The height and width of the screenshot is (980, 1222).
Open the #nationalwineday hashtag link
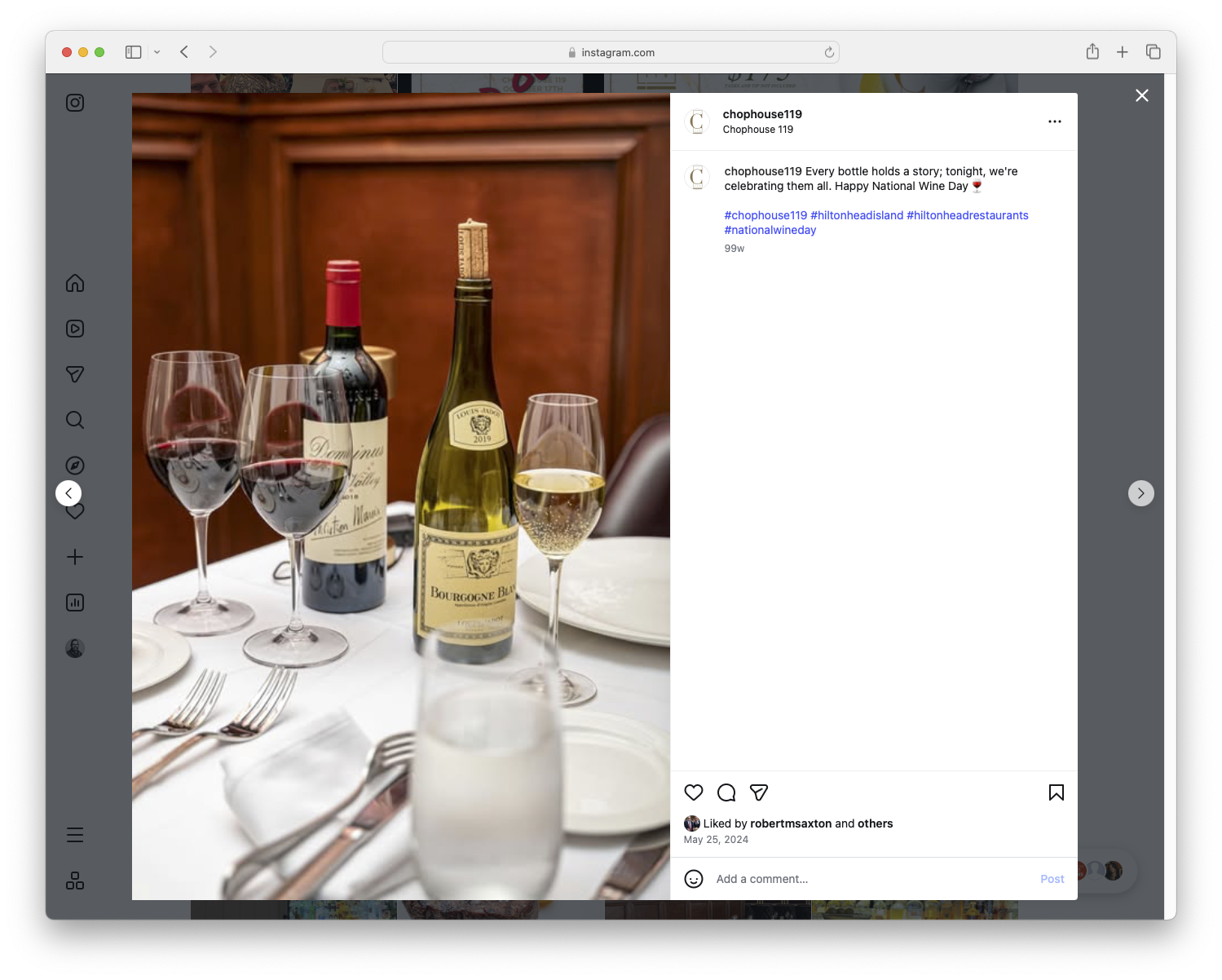770,230
